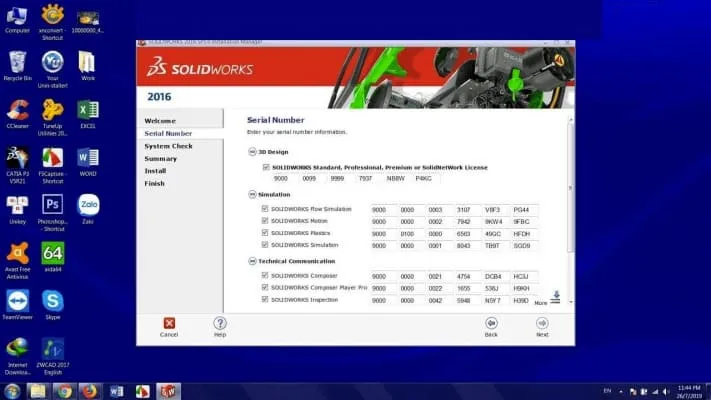Open TuneUp Utilities desktop icon
The image size is (711, 400).
tap(52, 118)
